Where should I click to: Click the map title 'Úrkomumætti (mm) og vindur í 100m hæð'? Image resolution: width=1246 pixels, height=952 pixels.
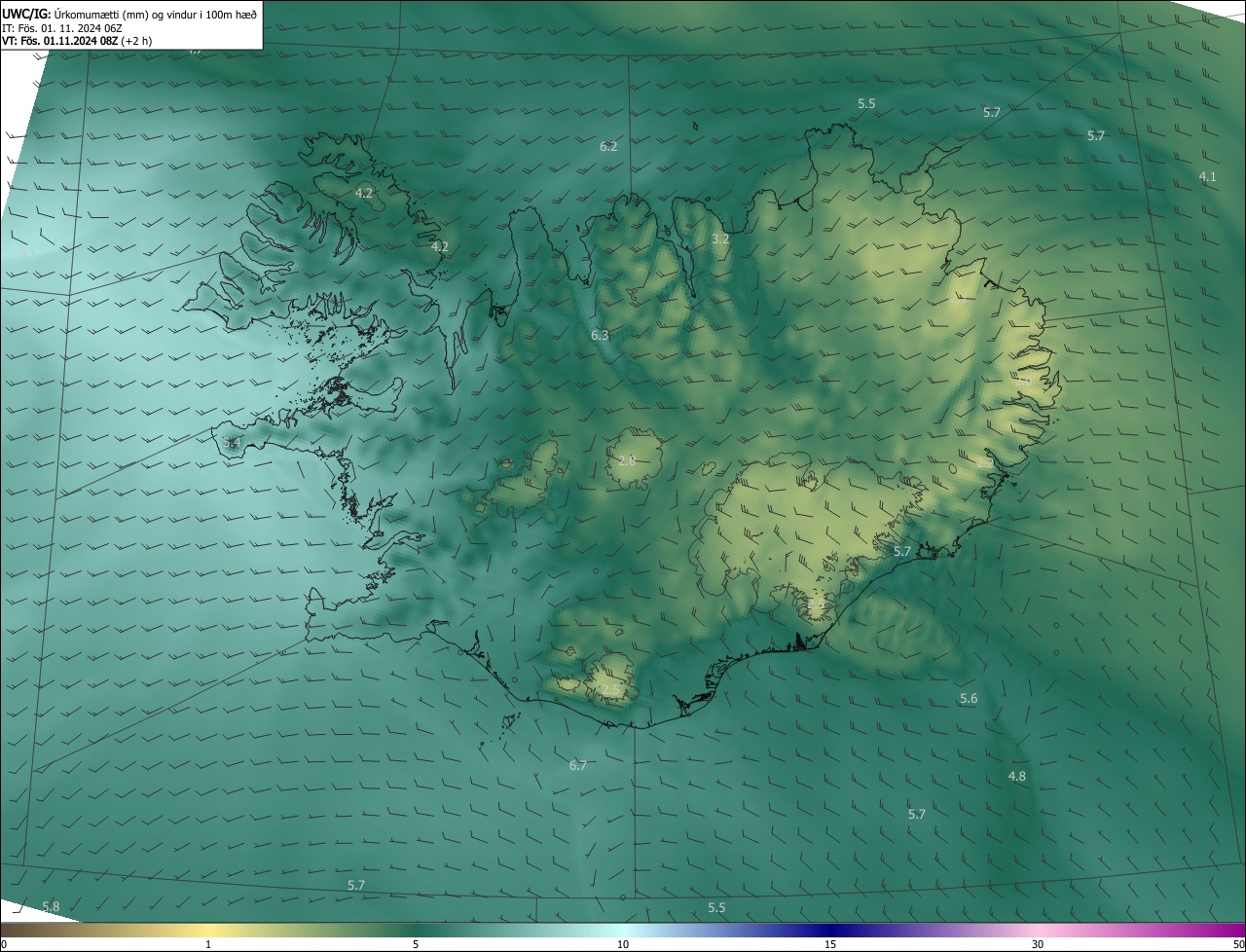click(156, 13)
